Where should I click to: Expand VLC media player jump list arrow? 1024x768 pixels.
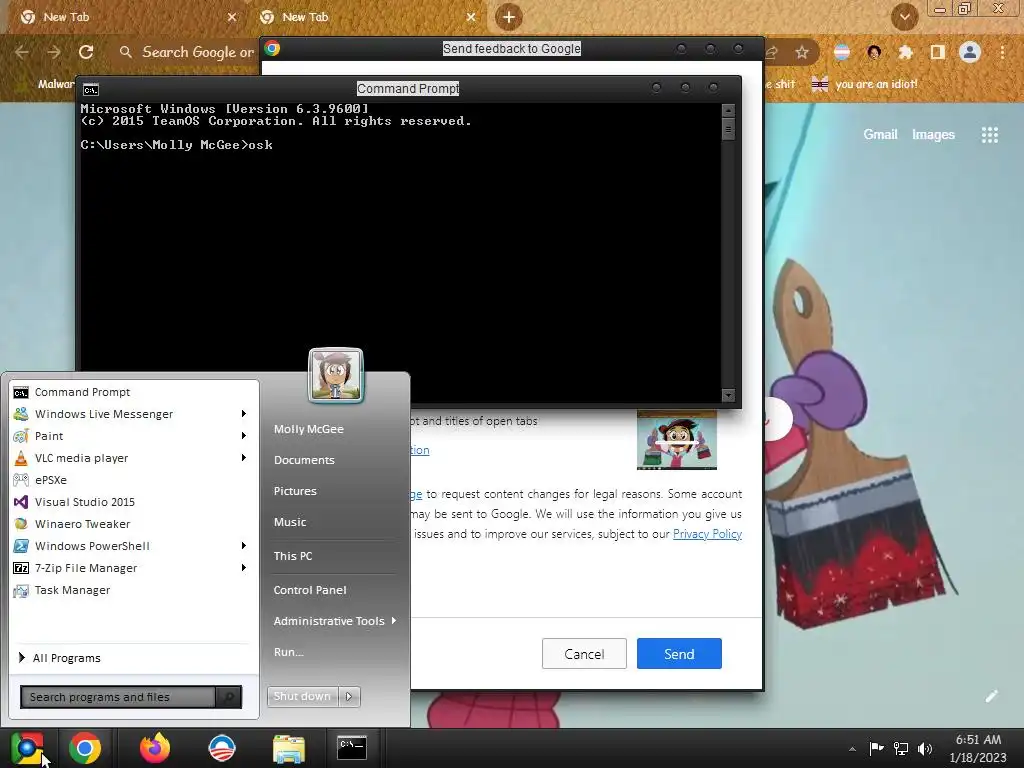click(x=244, y=458)
